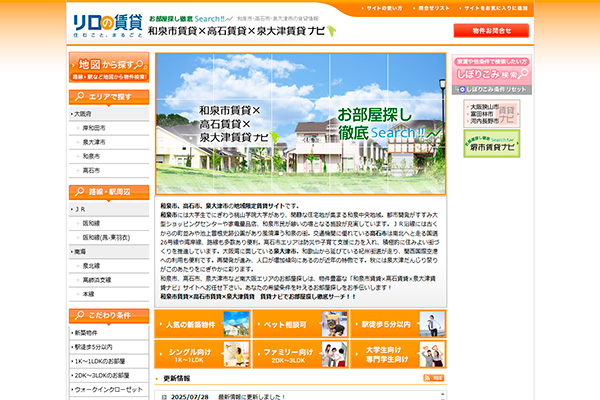Viewport: 600px width, 400px height.
Task: Click the dog photo on ペット相談可 tile
Action: [x=334, y=324]
